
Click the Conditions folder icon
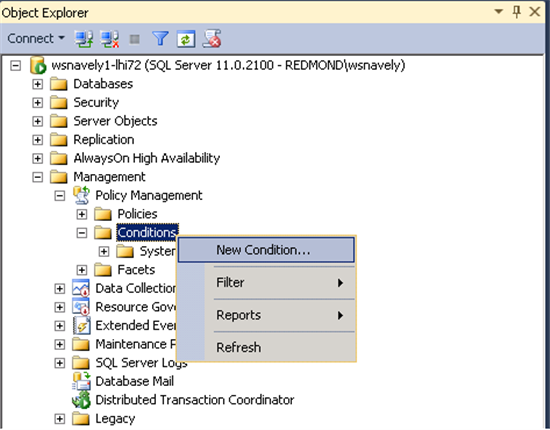[x=103, y=233]
